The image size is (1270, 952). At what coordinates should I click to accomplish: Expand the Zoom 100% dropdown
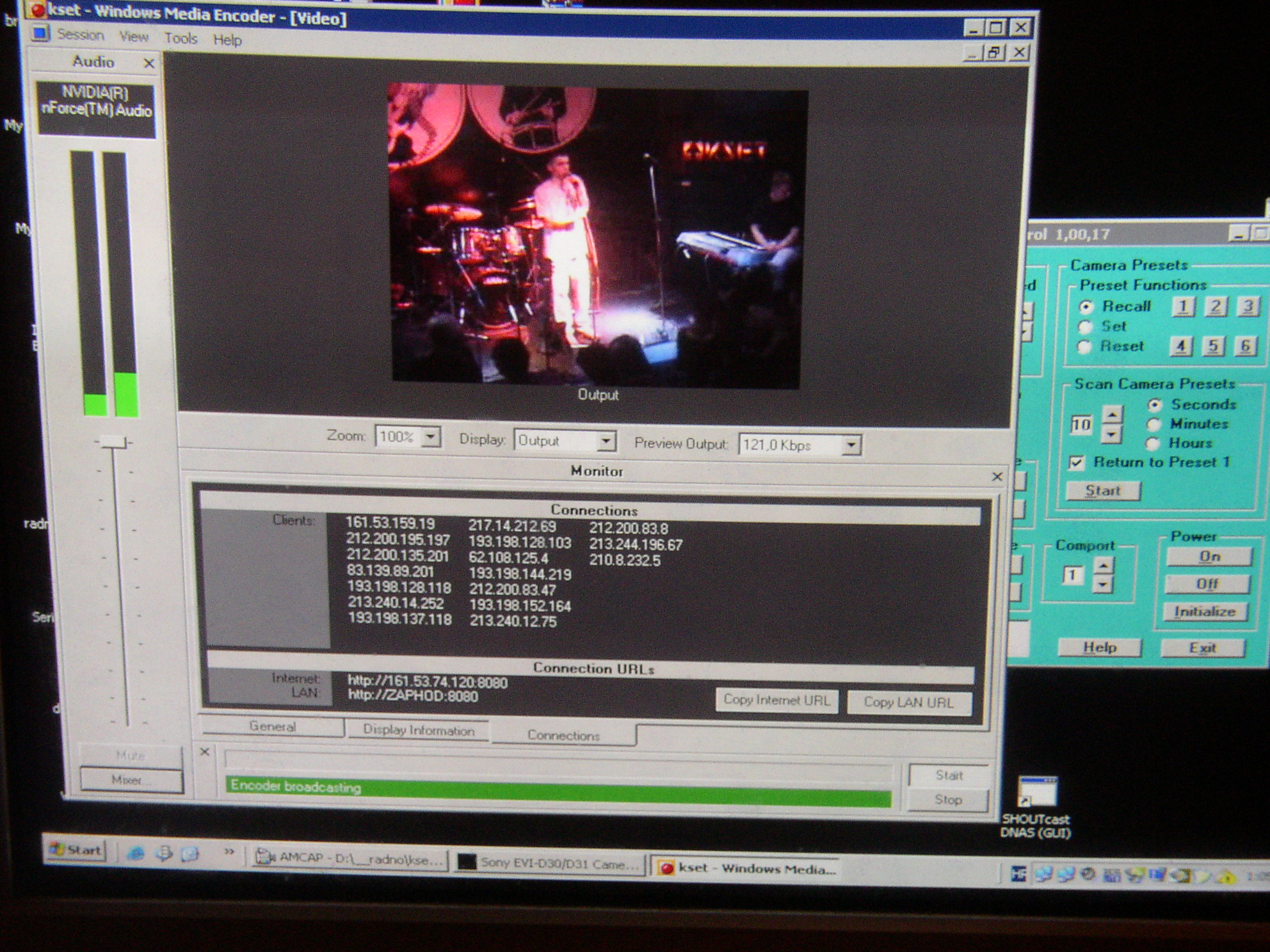[431, 438]
